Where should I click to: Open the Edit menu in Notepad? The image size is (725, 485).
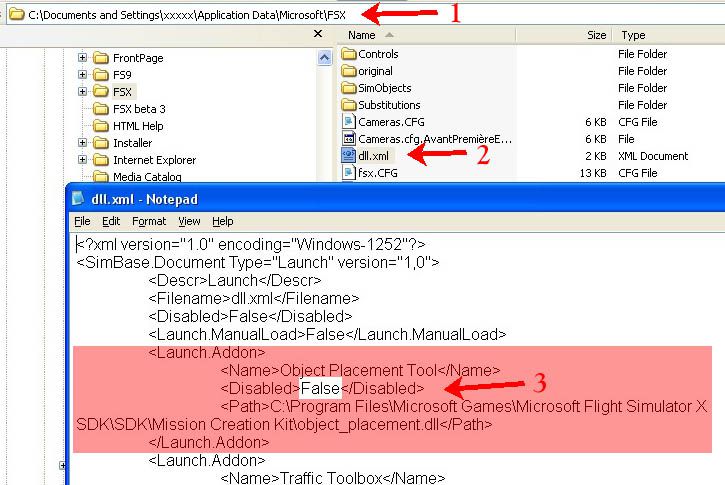(x=111, y=221)
